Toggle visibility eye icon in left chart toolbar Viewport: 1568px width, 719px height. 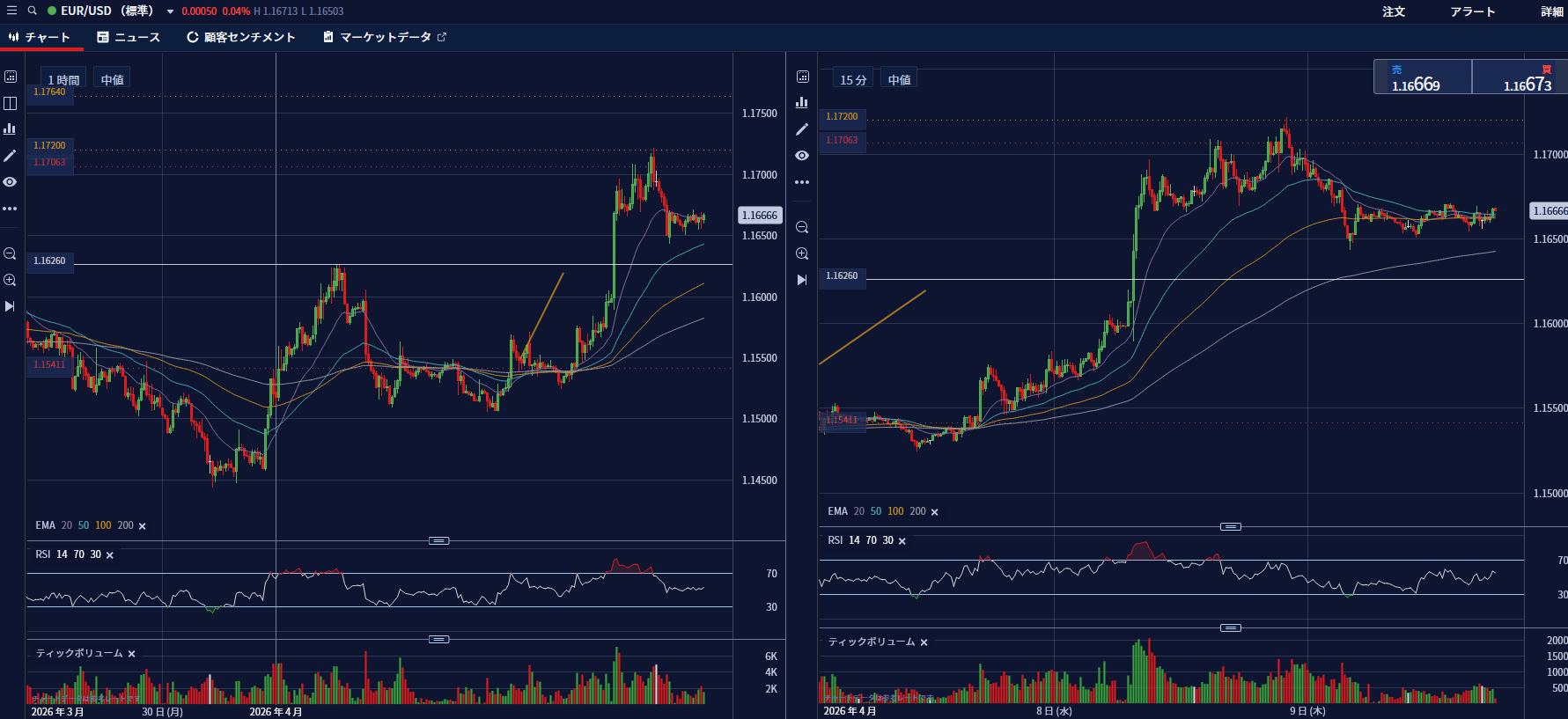pyautogui.click(x=11, y=182)
